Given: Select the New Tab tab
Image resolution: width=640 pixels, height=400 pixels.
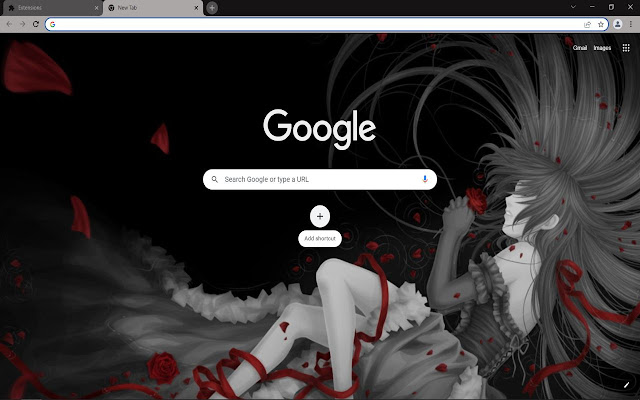Looking at the screenshot, I should pos(153,8).
